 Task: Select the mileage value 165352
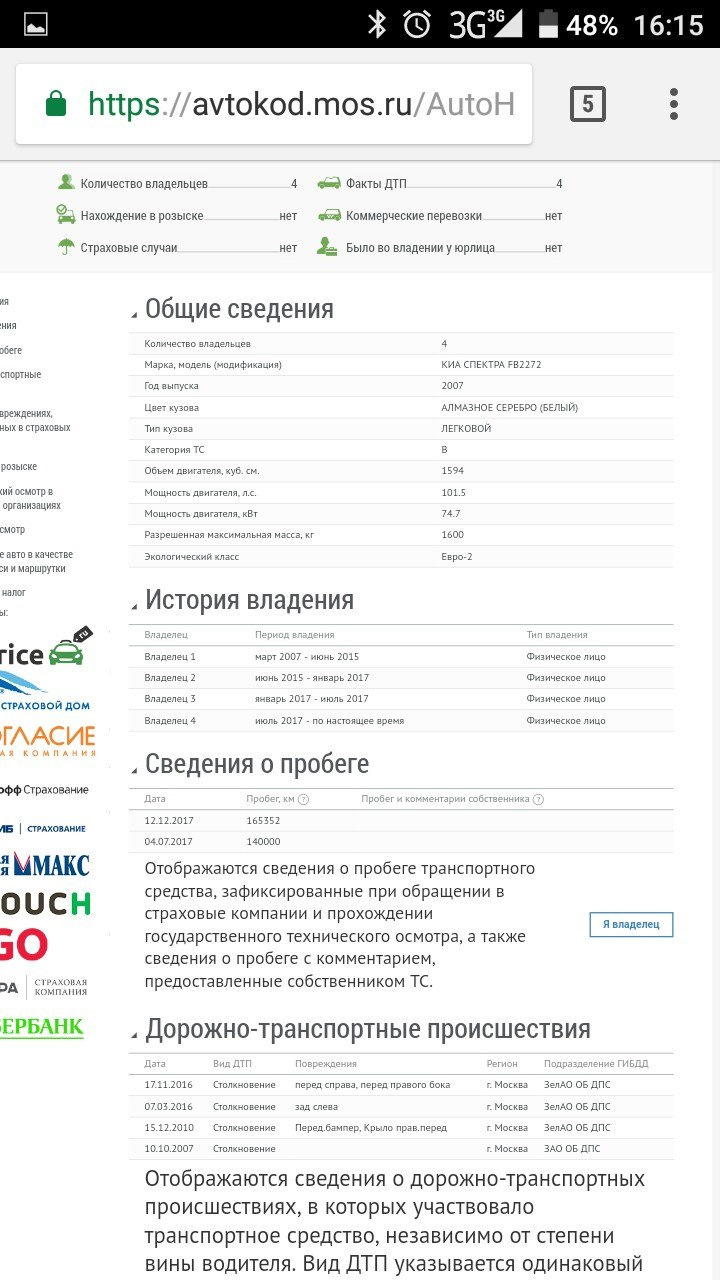coord(263,820)
